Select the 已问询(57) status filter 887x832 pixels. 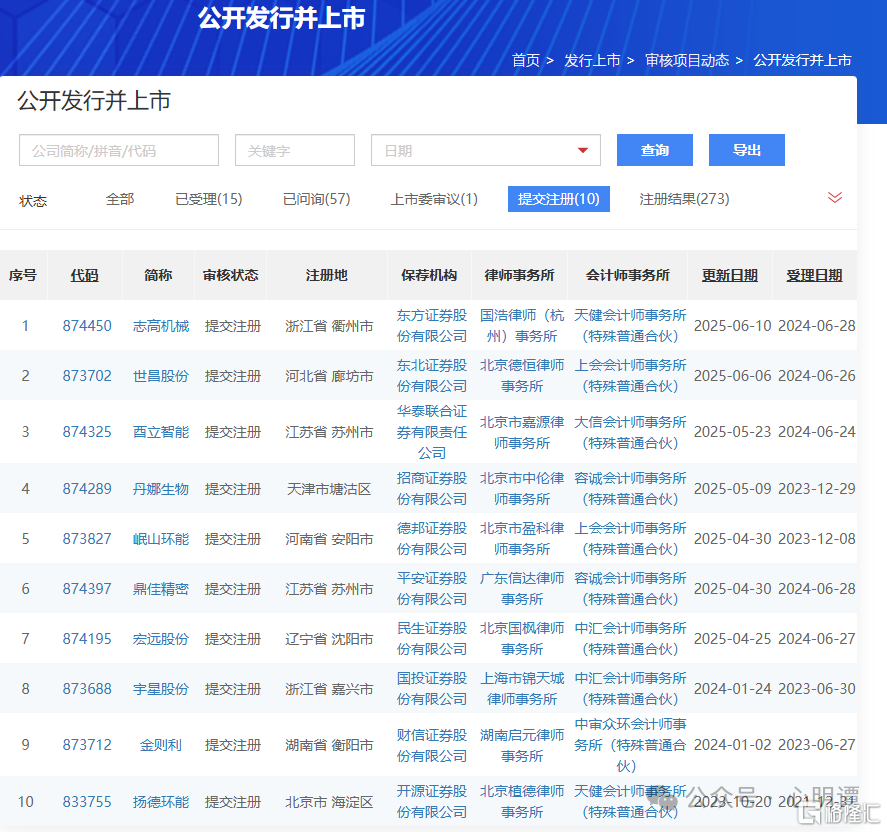pyautogui.click(x=317, y=199)
